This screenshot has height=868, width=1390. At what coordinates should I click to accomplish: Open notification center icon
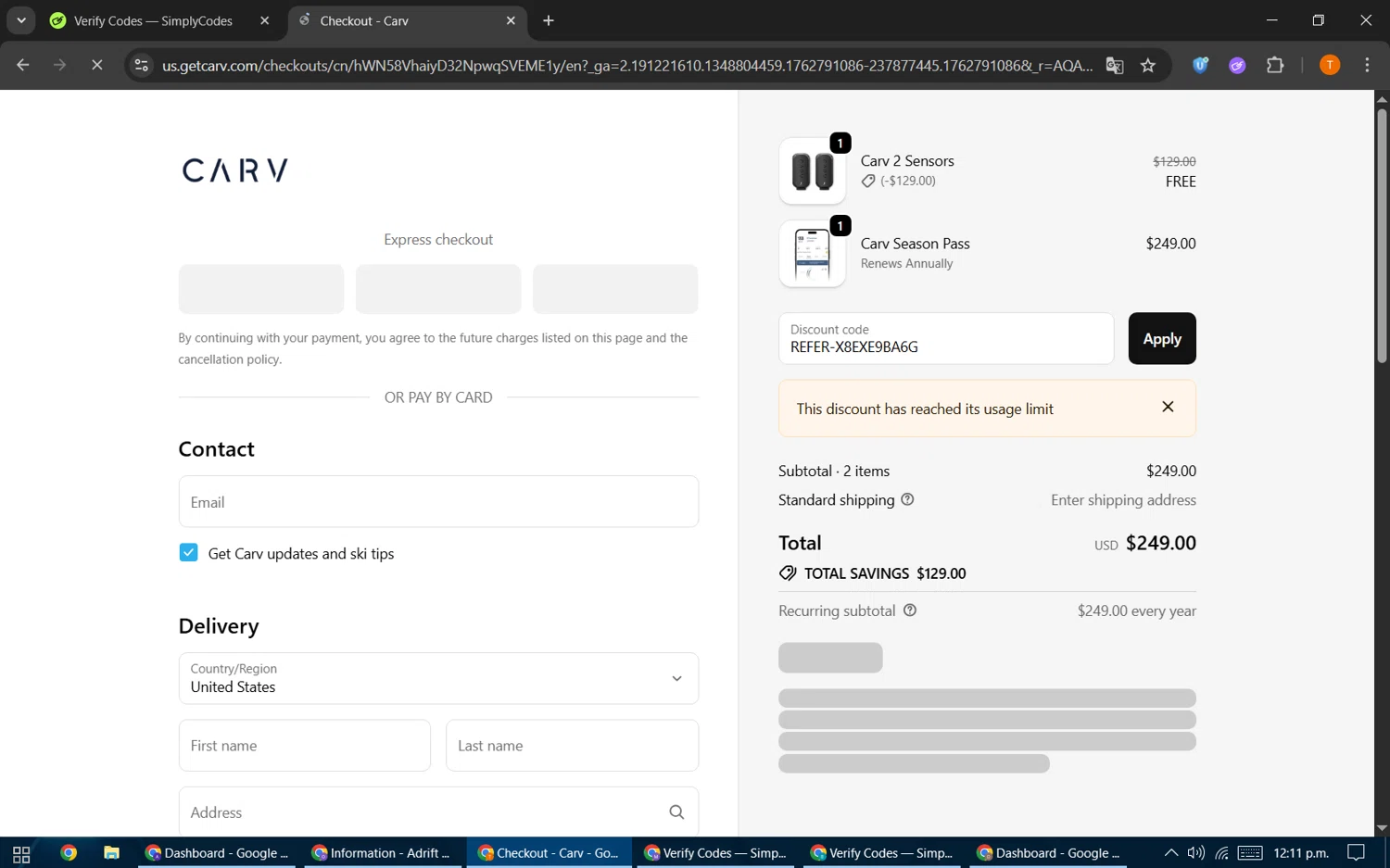click(1357, 853)
